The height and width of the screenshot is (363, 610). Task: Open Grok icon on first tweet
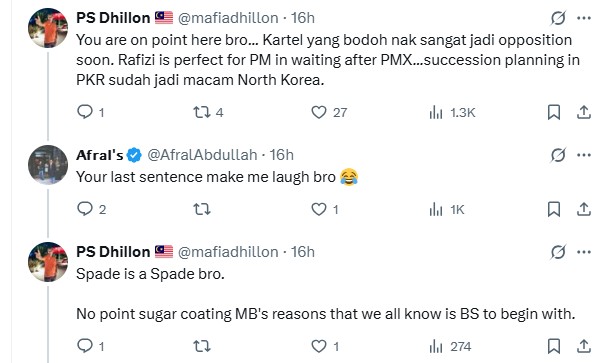point(557,18)
